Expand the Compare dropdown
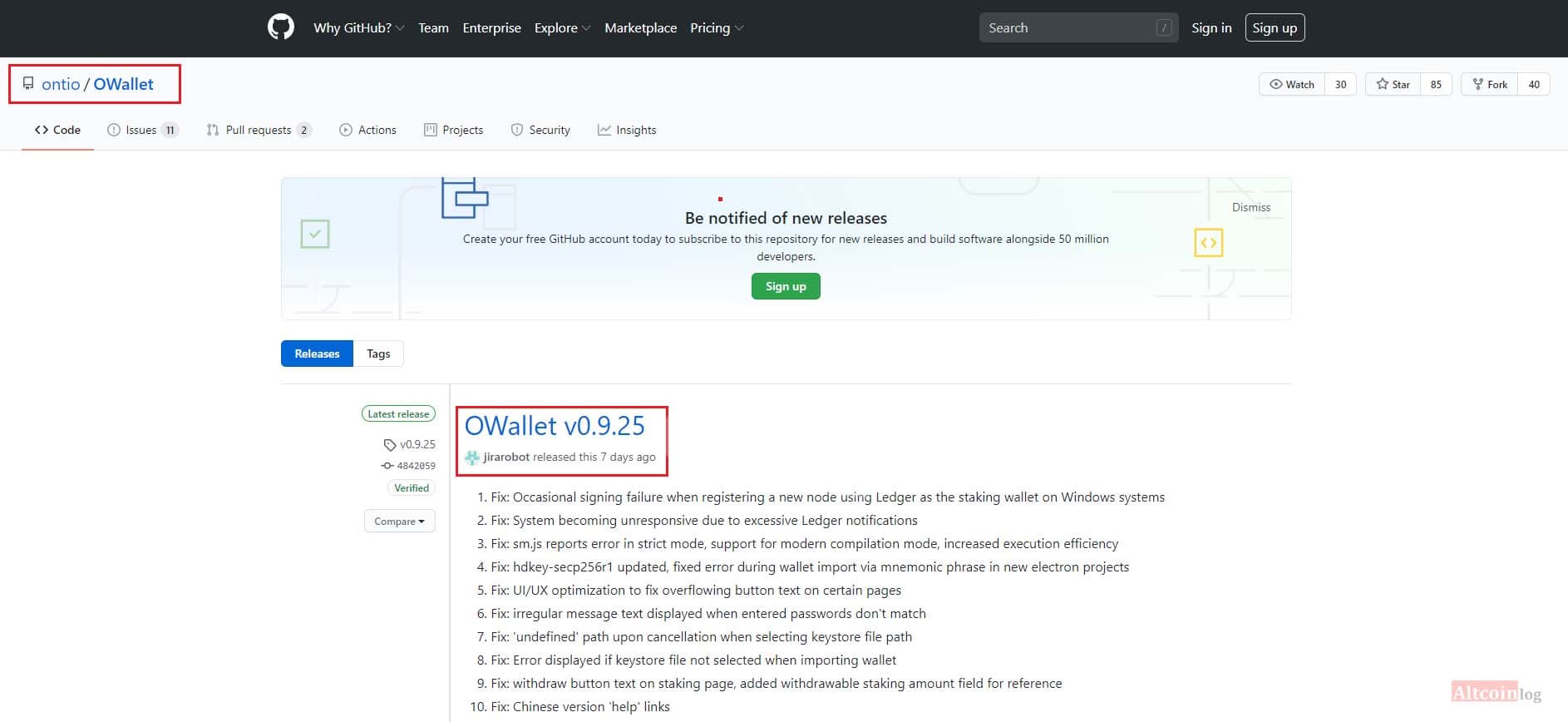The width and height of the screenshot is (1568, 722). click(399, 522)
